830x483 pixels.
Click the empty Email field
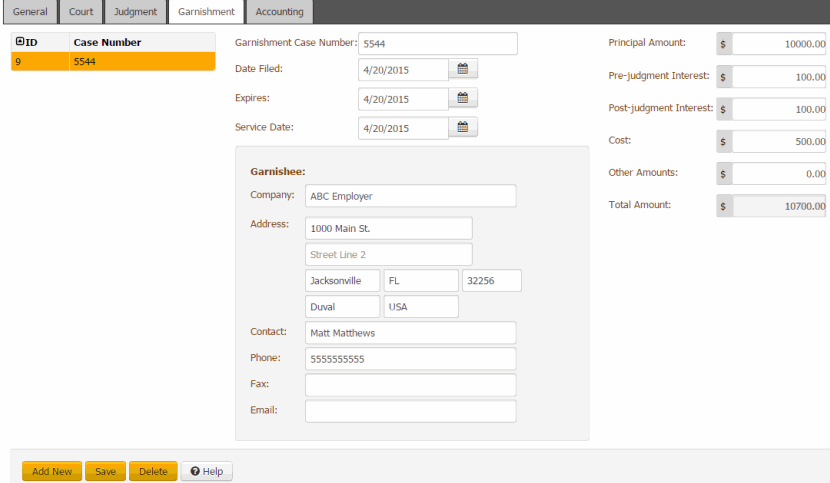coord(410,411)
